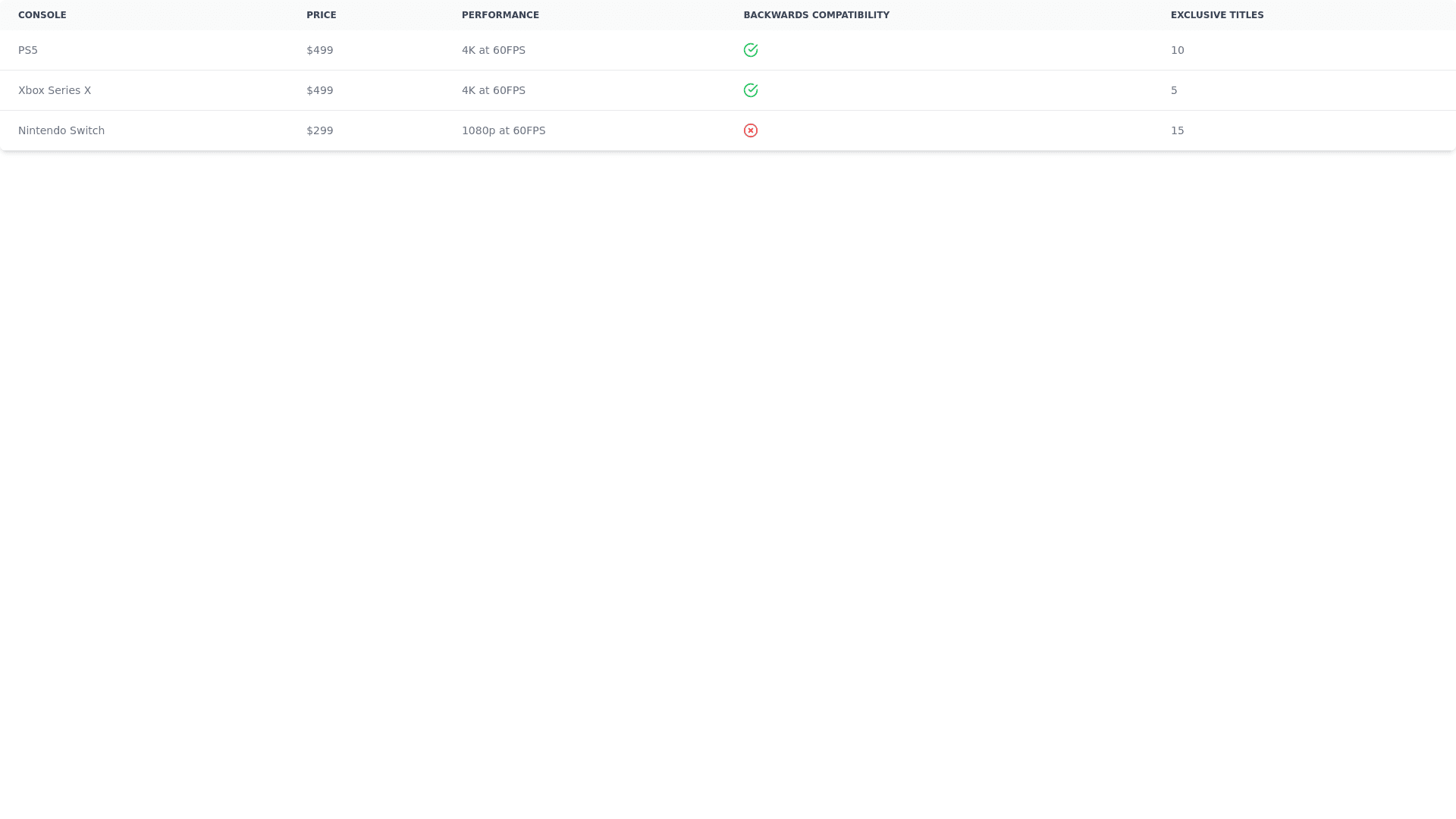Image resolution: width=1456 pixels, height=819 pixels.
Task: Click the 1080p at 60FPS performance cell
Action: [504, 130]
